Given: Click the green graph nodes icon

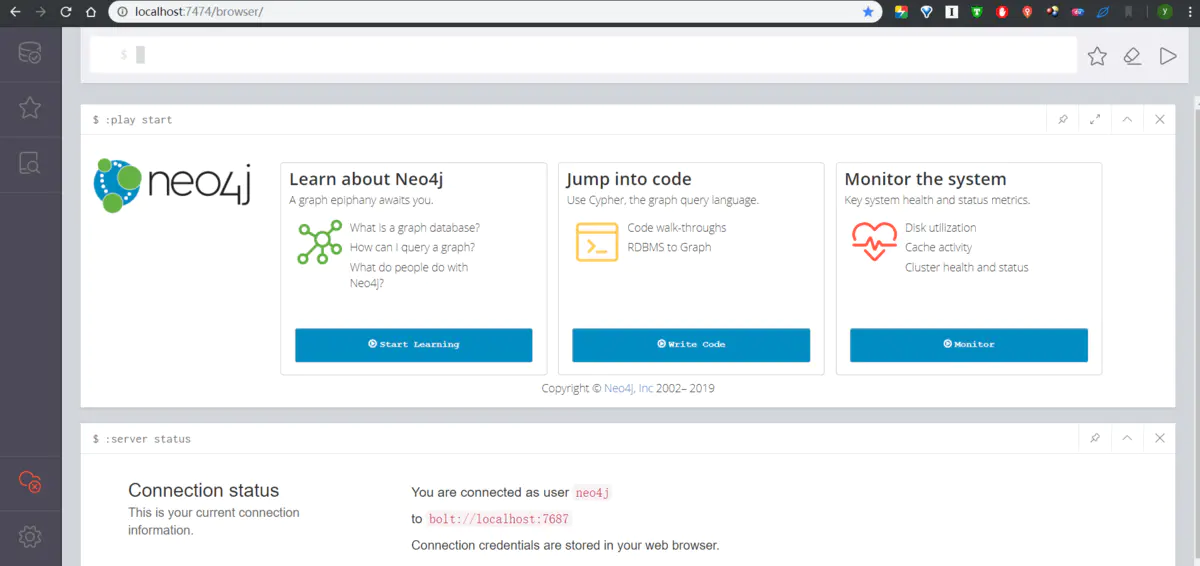Looking at the screenshot, I should pyautogui.click(x=319, y=242).
